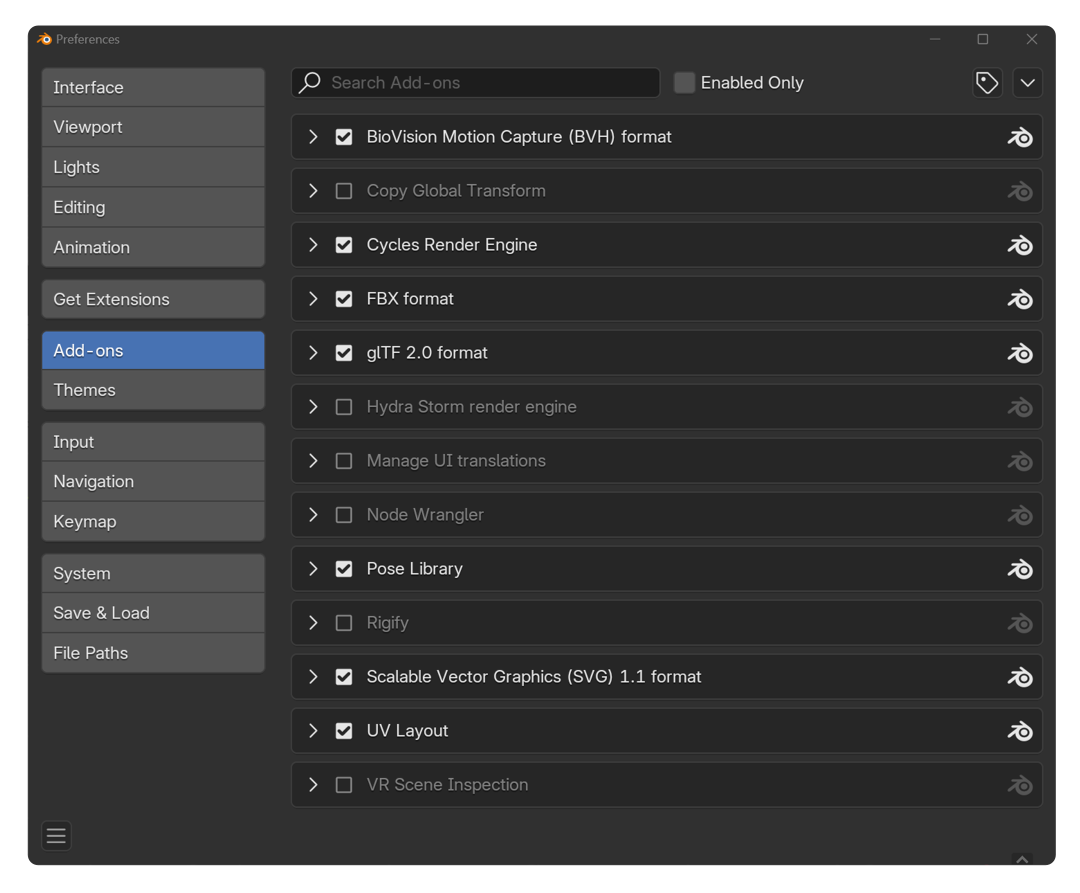Expand Copy Global Transform details
This screenshot has height=893, width=1080.
313,191
